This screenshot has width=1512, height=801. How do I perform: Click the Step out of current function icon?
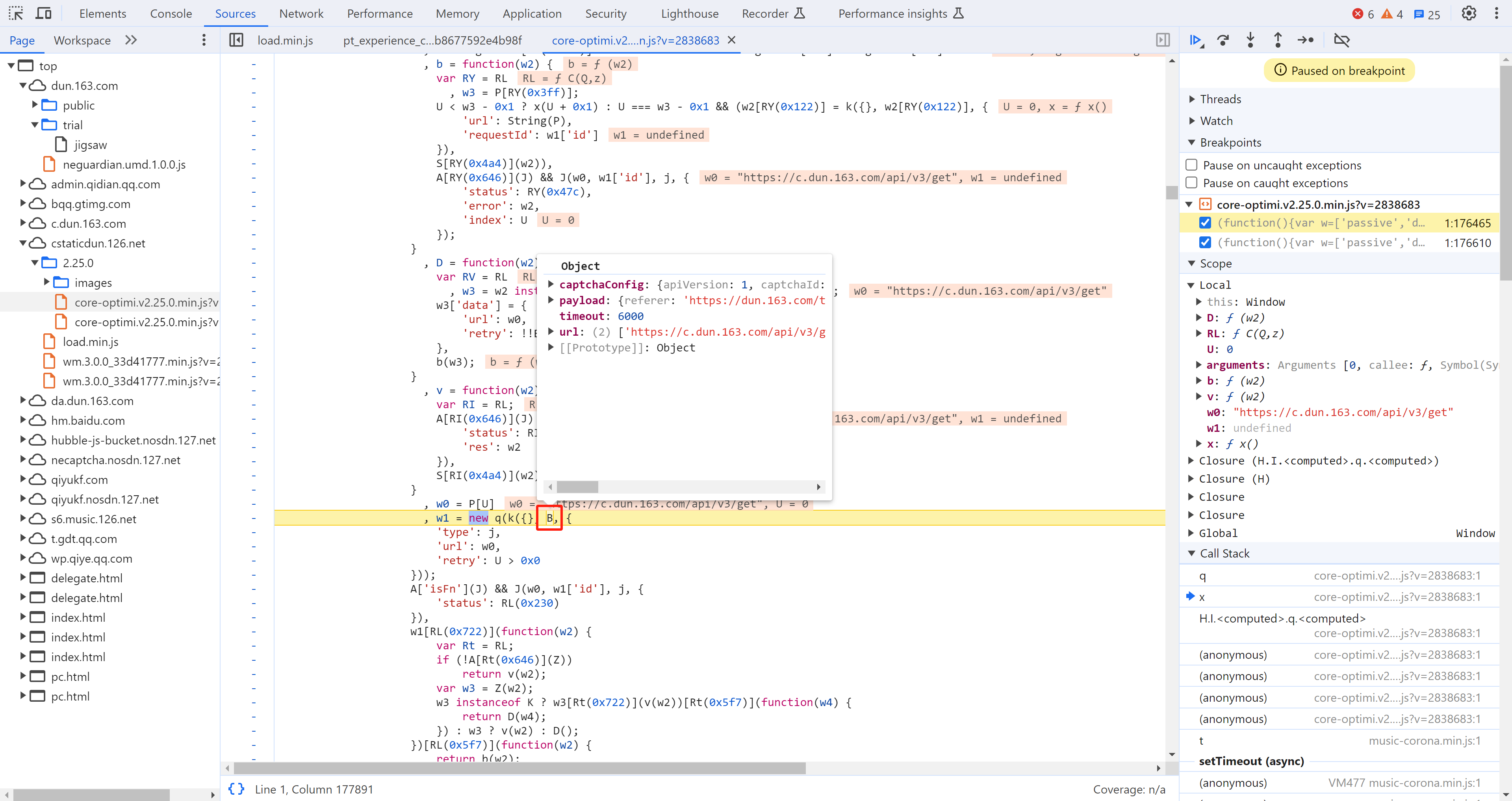1278,39
